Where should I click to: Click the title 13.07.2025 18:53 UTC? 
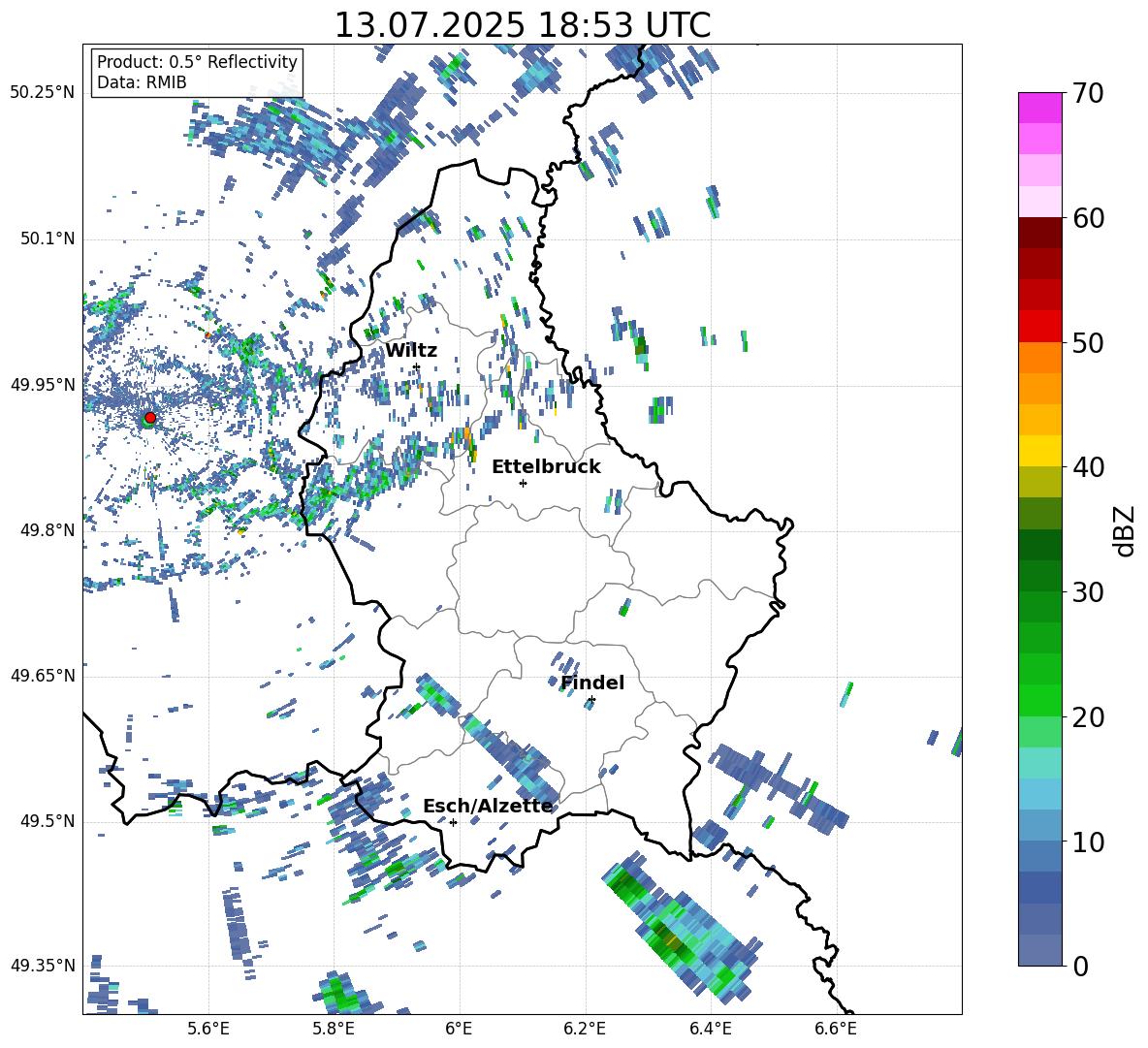[x=523, y=25]
